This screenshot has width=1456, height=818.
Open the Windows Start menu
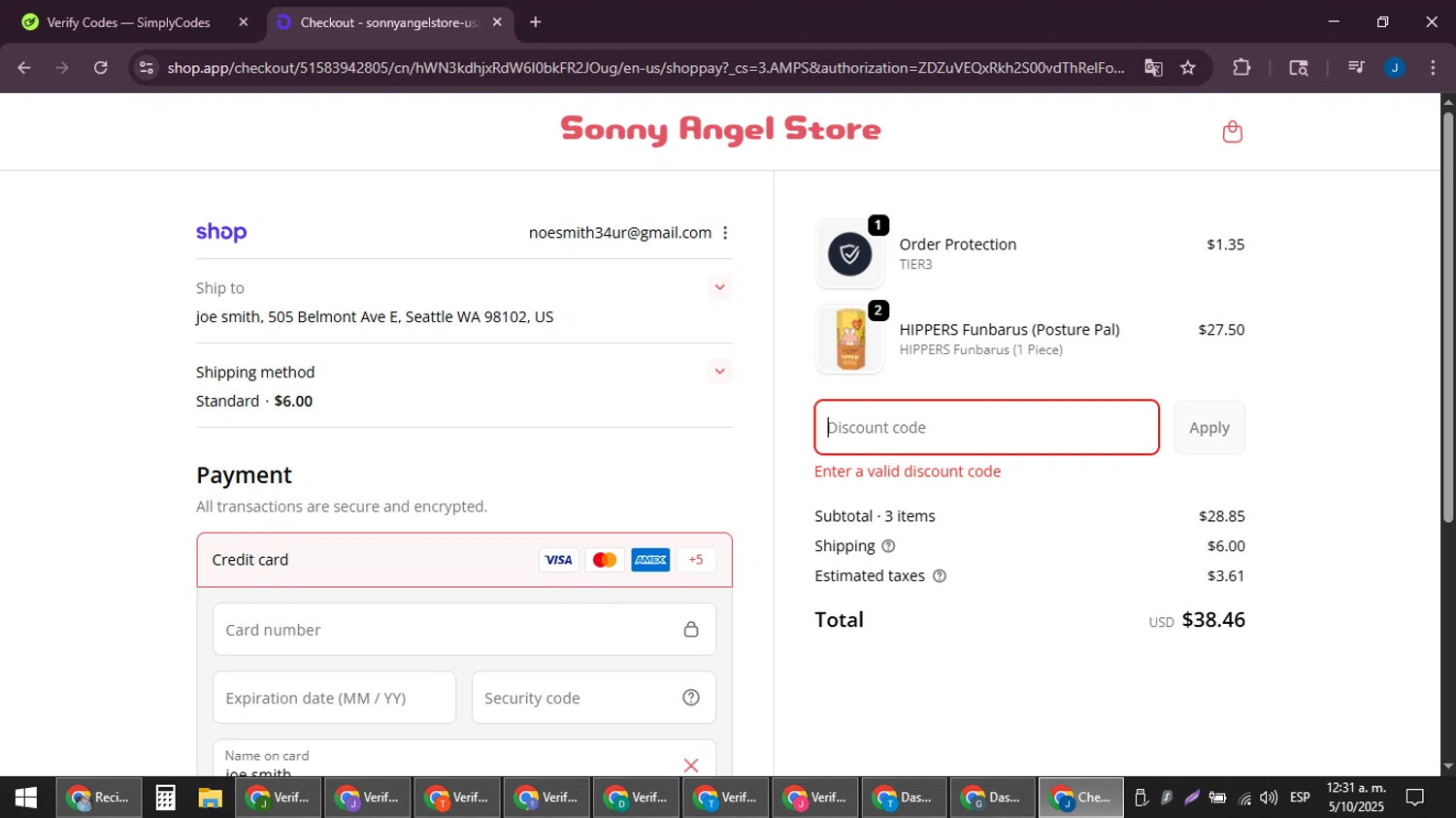coord(26,798)
